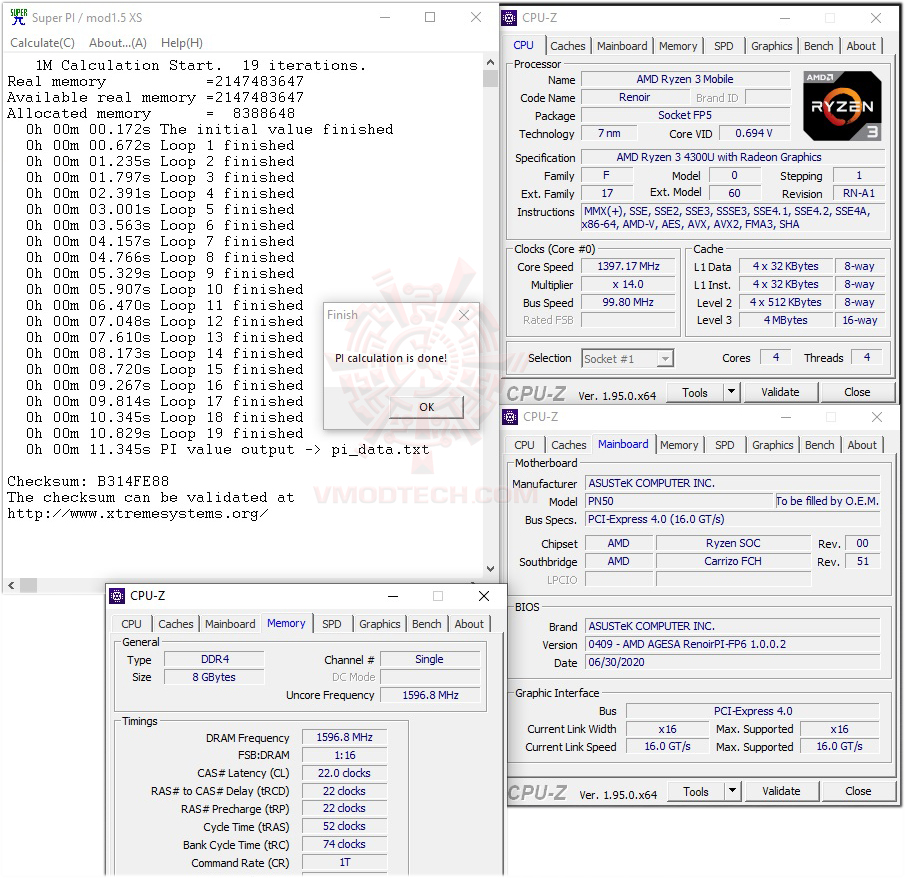The height and width of the screenshot is (878, 905).
Task: Click the PN50 model field
Action: pyautogui.click(x=679, y=501)
